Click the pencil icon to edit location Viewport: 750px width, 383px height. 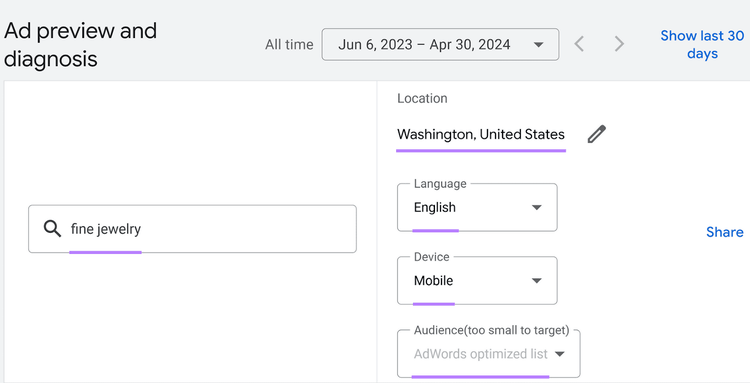tap(596, 134)
